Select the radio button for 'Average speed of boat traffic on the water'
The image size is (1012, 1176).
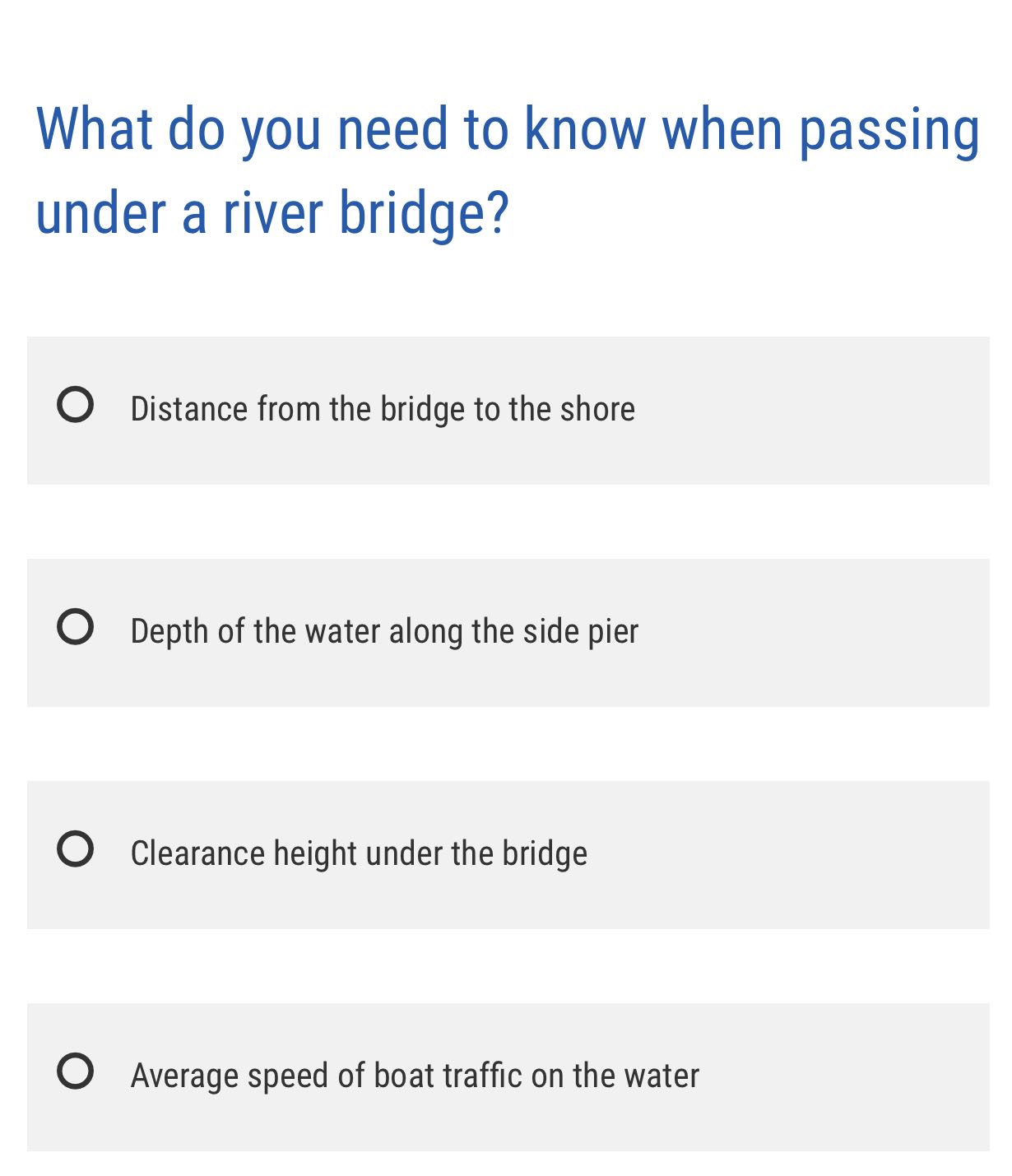(75, 1074)
